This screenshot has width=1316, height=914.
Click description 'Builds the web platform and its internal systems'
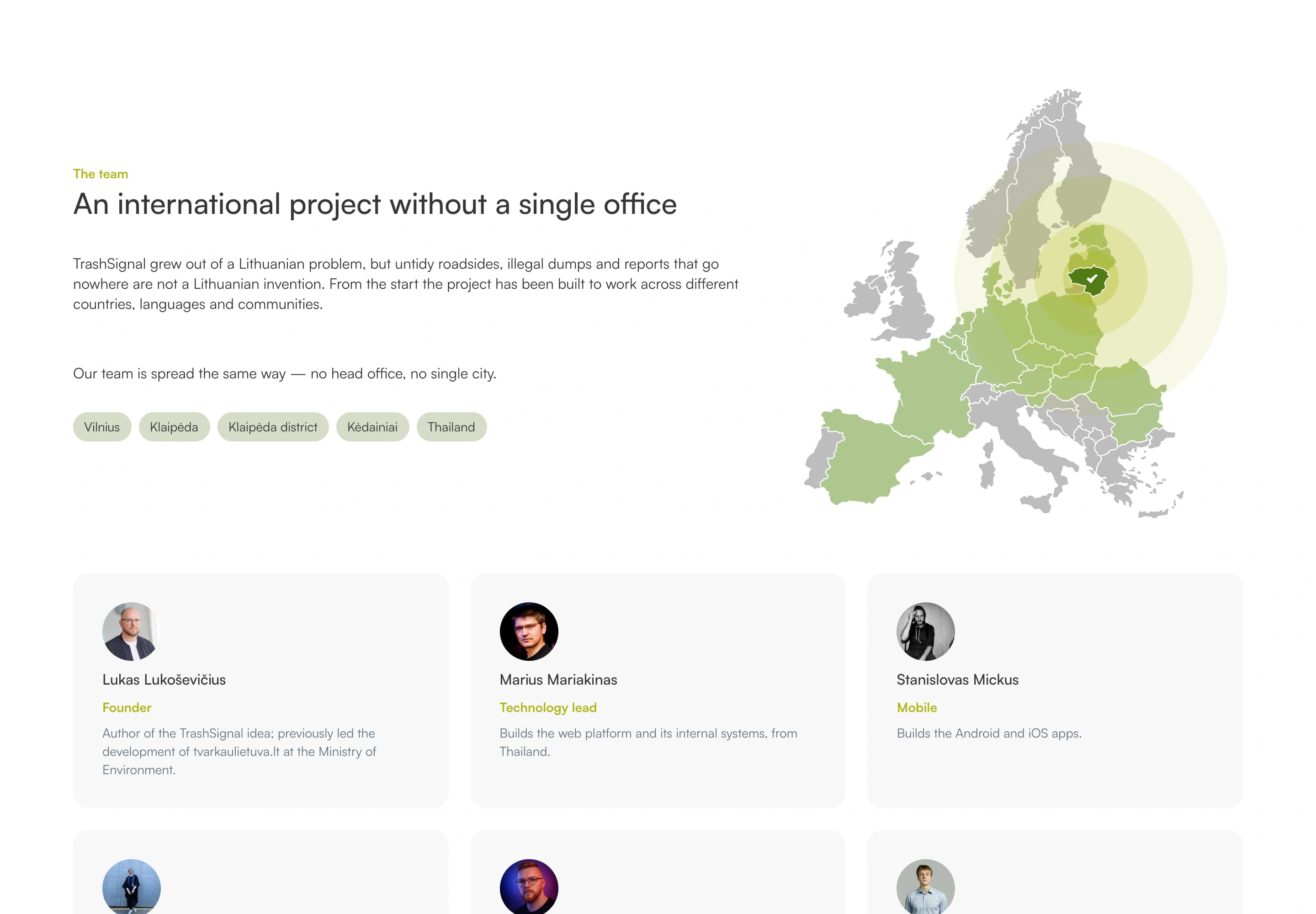click(x=648, y=742)
